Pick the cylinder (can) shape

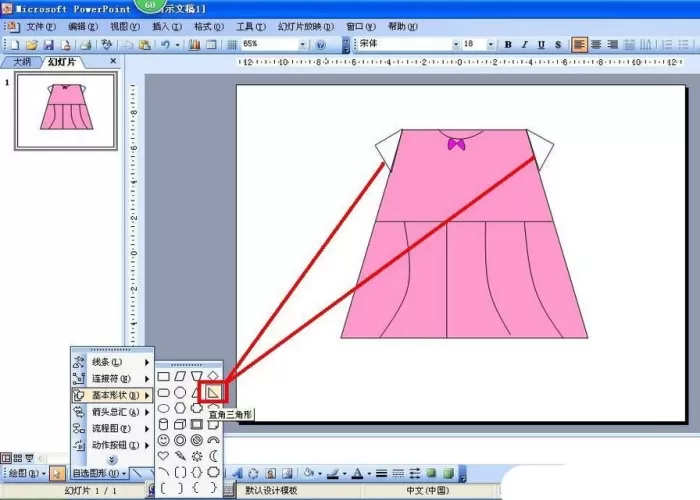(163, 424)
